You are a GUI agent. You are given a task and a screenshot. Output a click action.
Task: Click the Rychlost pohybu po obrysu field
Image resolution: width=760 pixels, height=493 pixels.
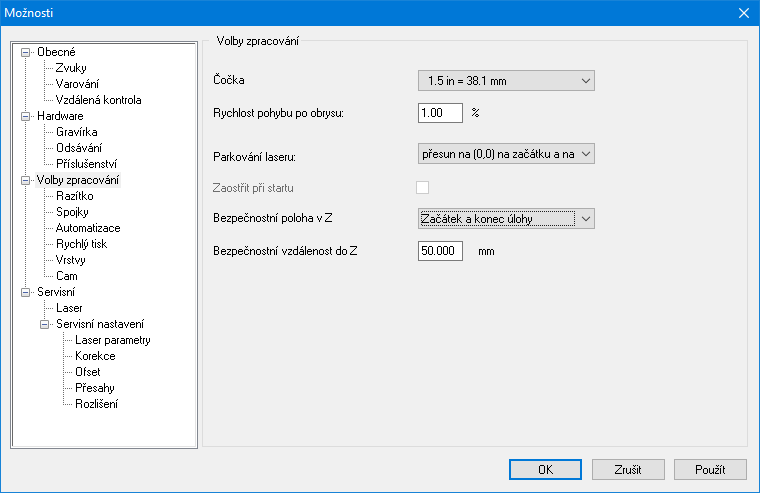tap(440, 113)
